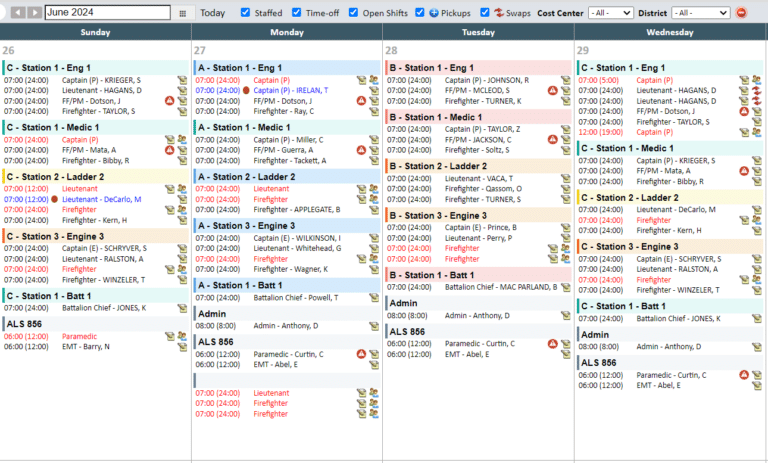Click red clear-filters icon beside District
Image resolution: width=768 pixels, height=463 pixels.
[x=741, y=13]
